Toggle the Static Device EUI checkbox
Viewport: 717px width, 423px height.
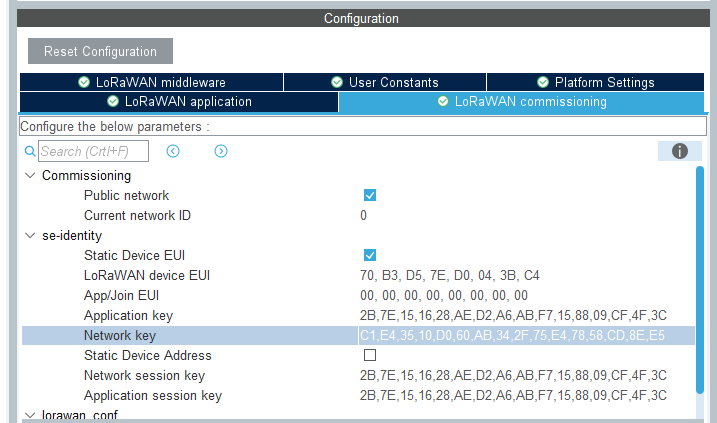tap(370, 255)
